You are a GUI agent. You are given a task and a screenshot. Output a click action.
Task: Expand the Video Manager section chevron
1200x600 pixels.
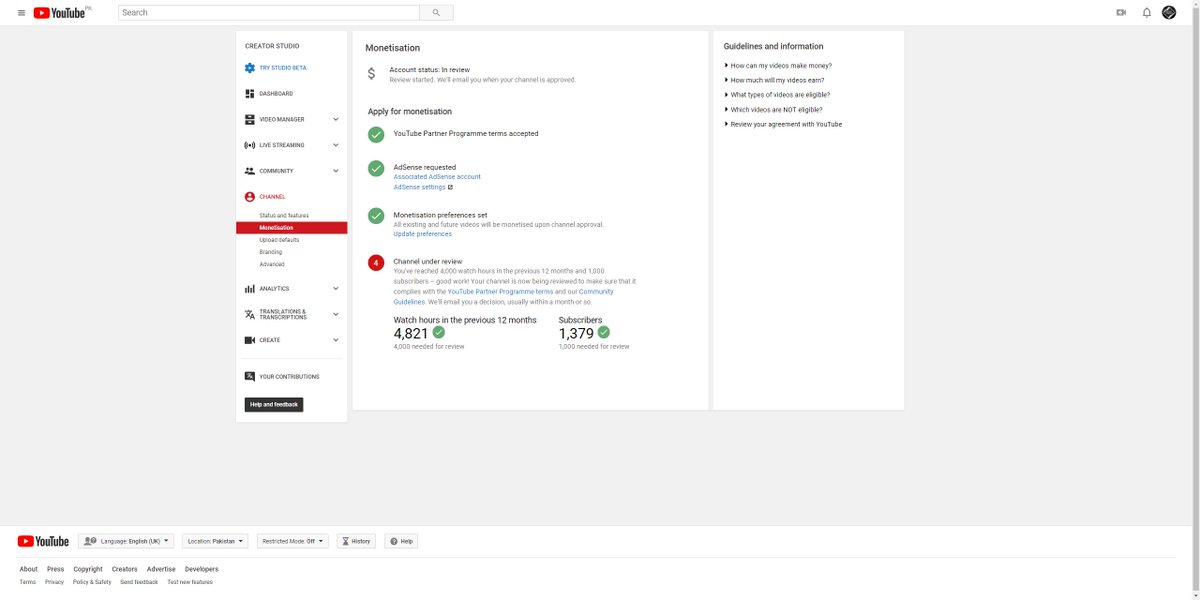tap(335, 119)
